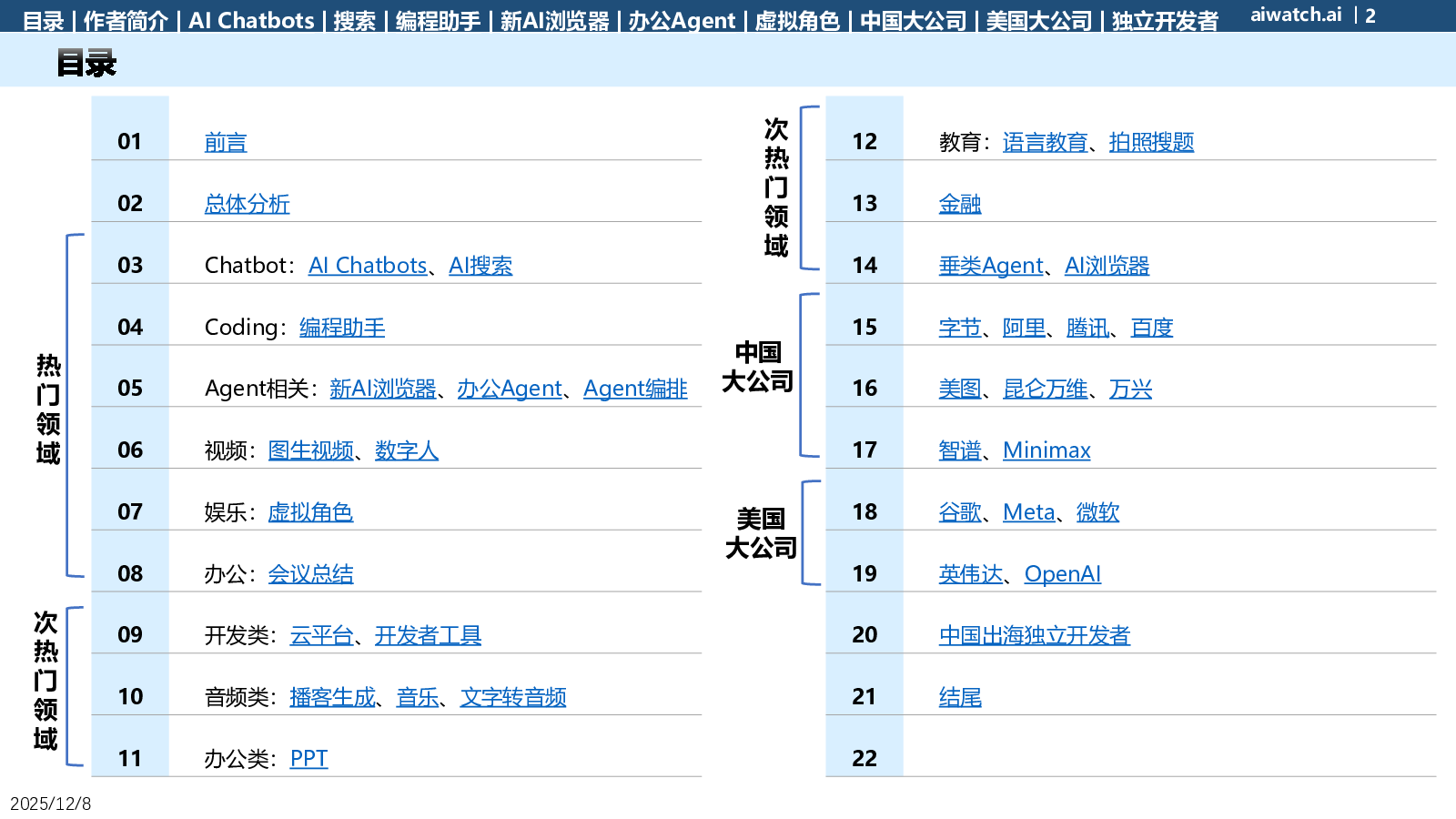Open the OpenAI link in row 19
This screenshot has height=819, width=1456.
(1062, 574)
